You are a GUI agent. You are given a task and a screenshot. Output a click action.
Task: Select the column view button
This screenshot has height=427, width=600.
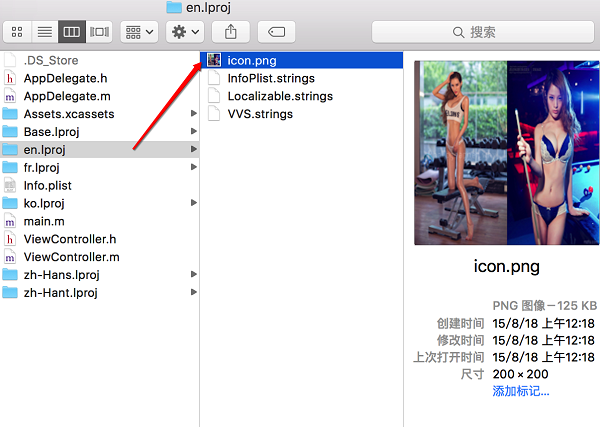tap(72, 32)
